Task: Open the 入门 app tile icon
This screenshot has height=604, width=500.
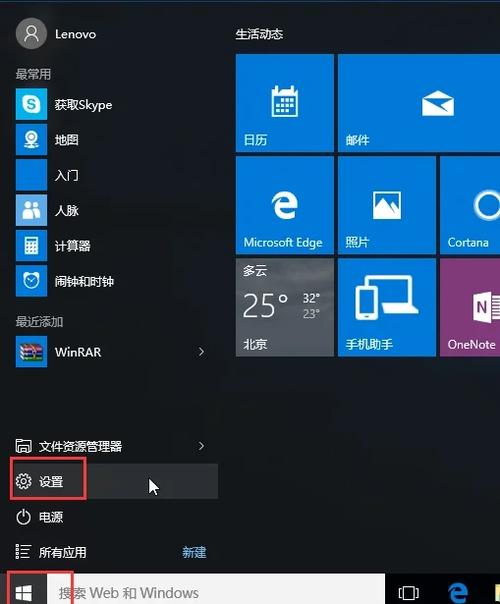Action: tap(31, 175)
